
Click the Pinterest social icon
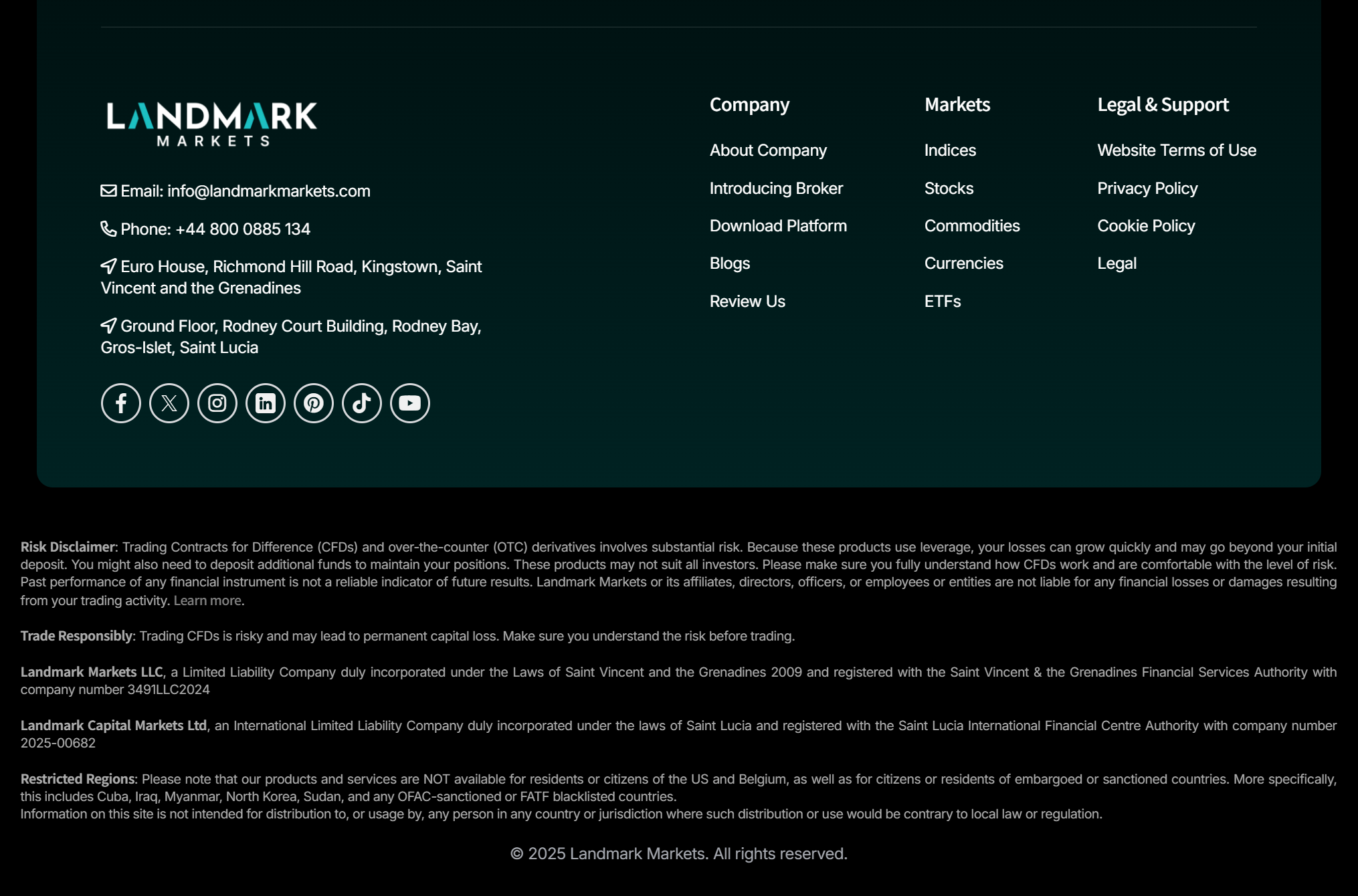pos(314,403)
